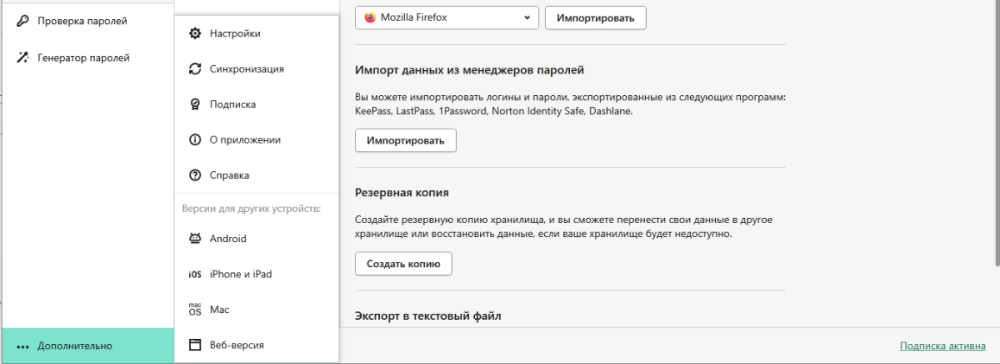Viewport: 1000px width, 364px height.
Task: Click the Android robot icon
Action: coord(195,239)
